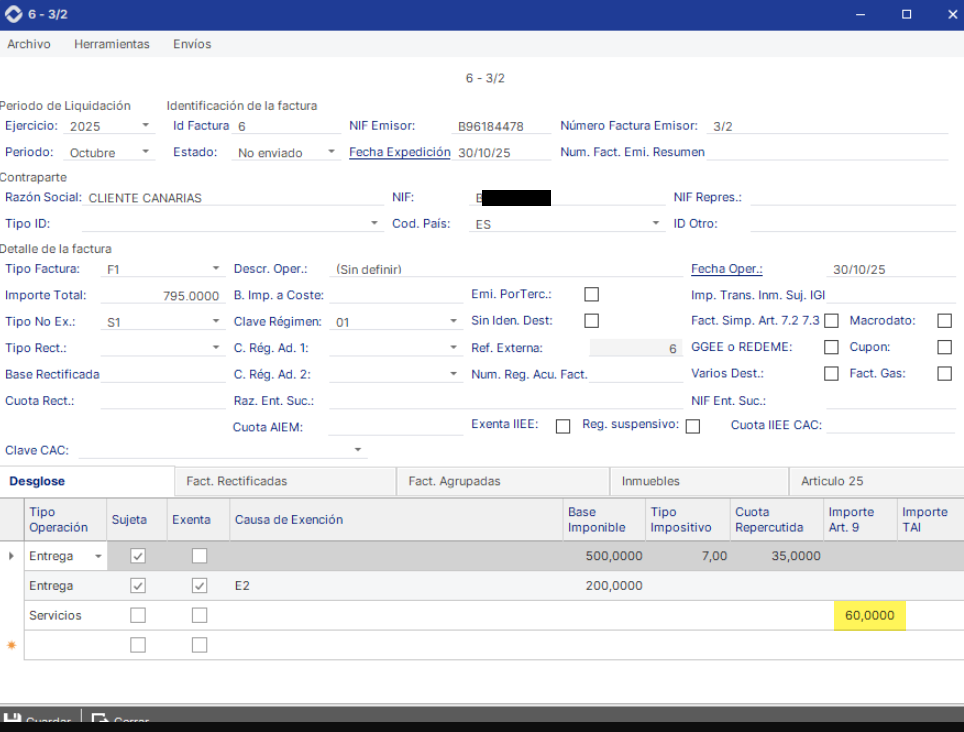Expand the Clave CAC dropdown
The width and height of the screenshot is (964, 732).
358,450
